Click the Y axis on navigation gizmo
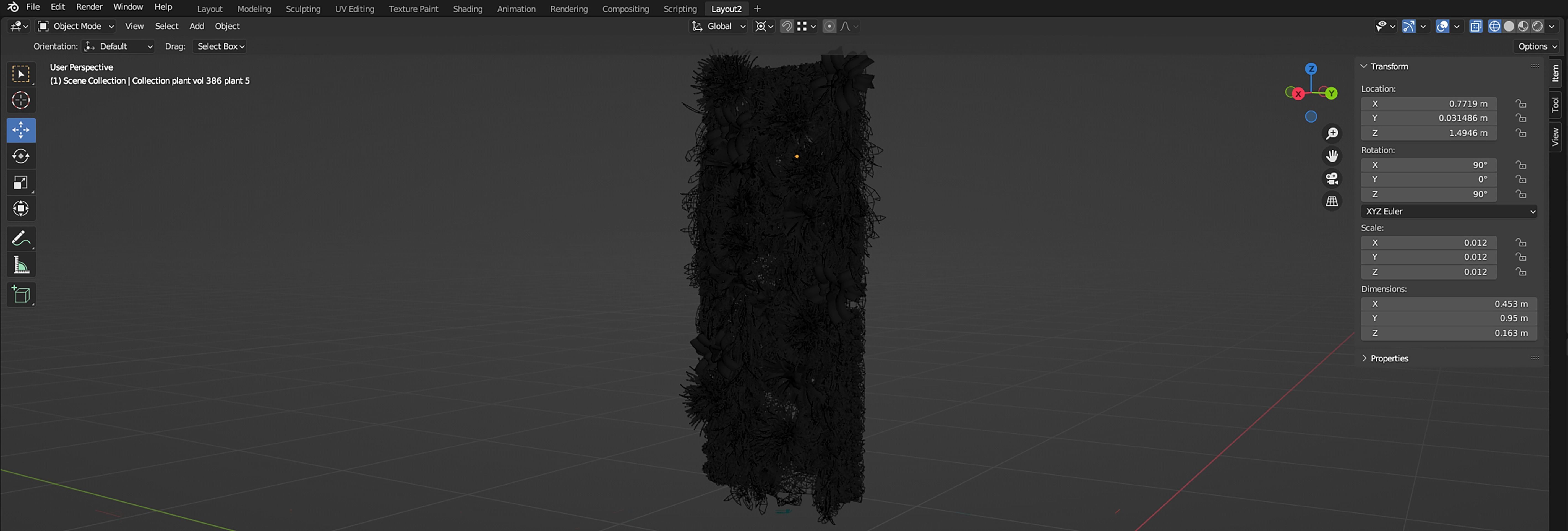 click(x=1331, y=93)
